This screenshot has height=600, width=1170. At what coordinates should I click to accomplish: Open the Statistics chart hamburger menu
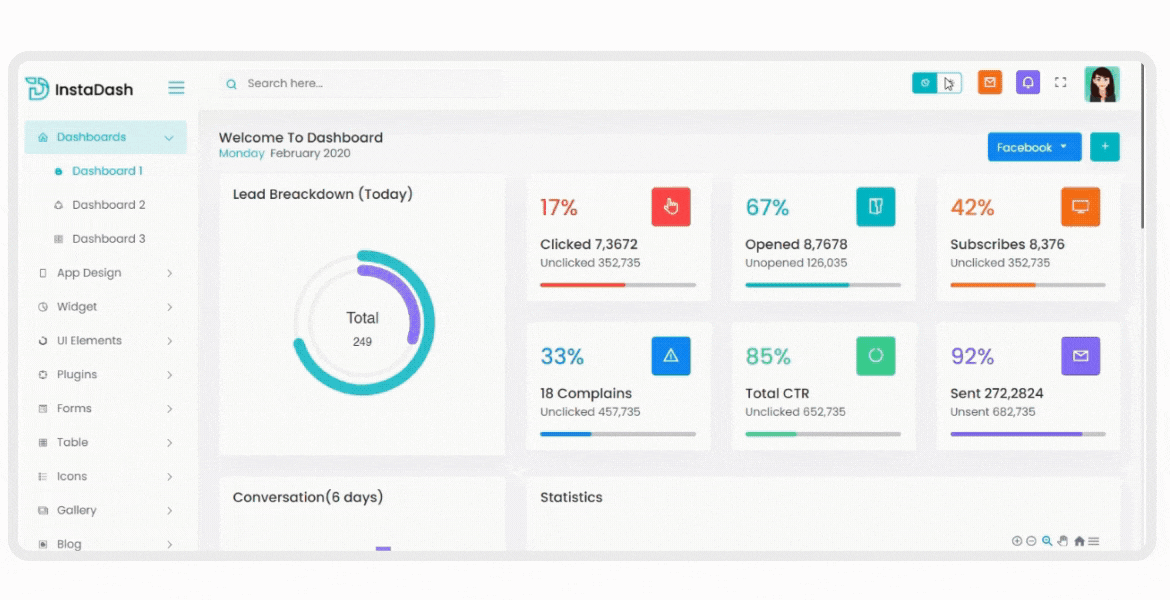(1094, 541)
